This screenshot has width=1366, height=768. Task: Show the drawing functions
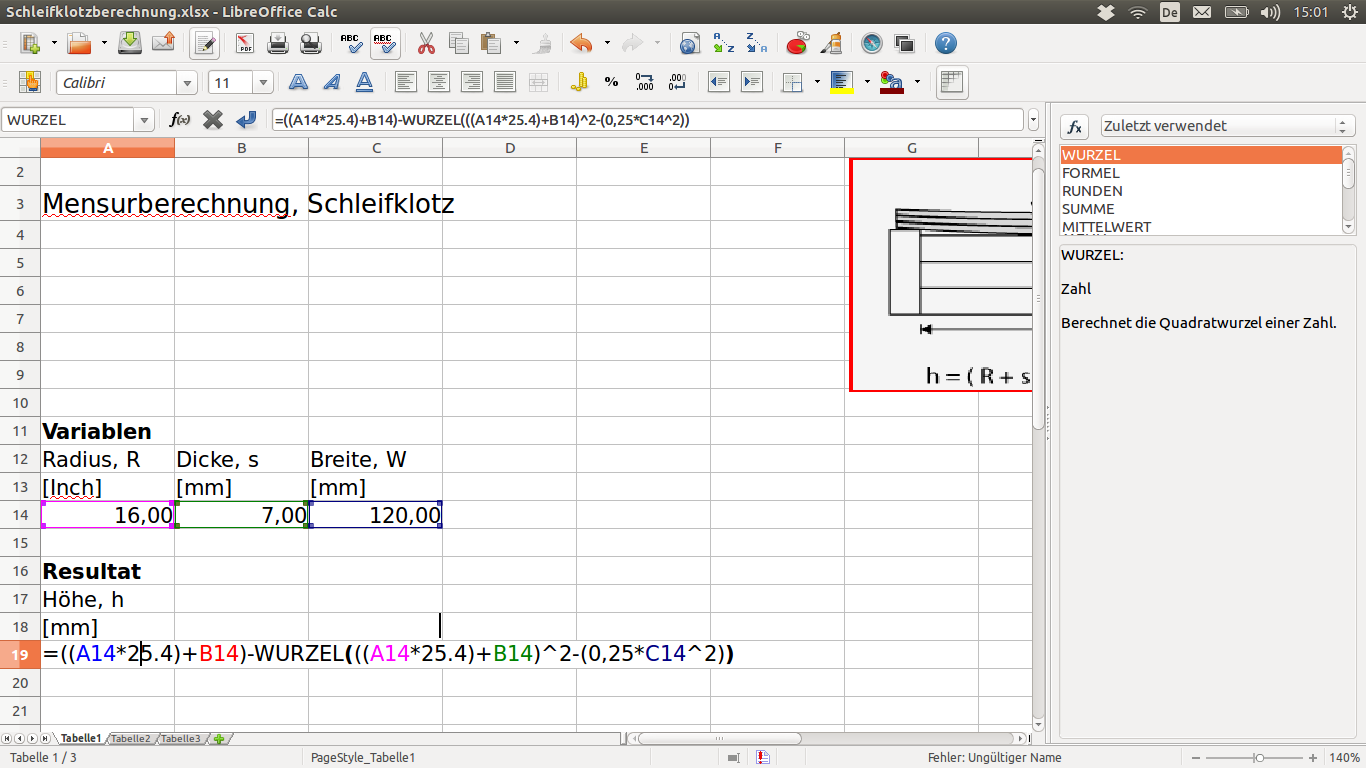pos(830,44)
